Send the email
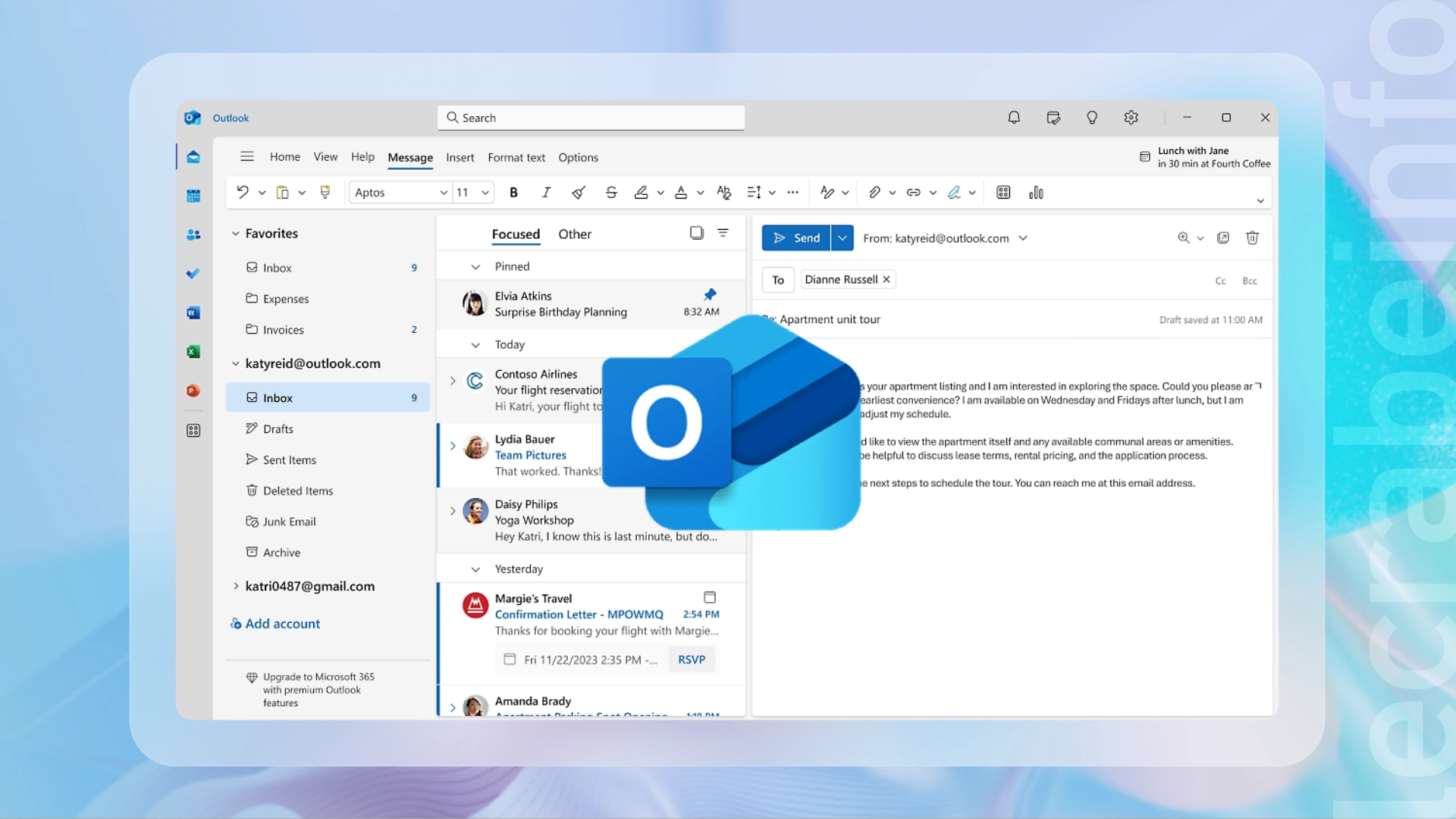 point(796,238)
